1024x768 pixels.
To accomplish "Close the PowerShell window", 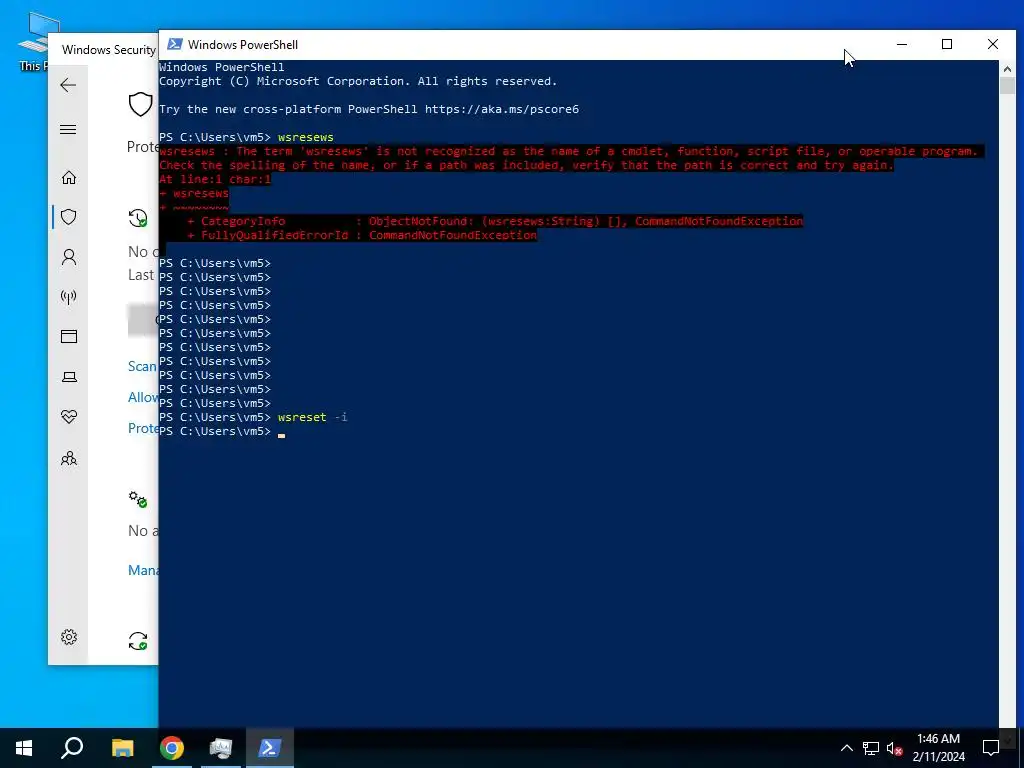I will 993,44.
